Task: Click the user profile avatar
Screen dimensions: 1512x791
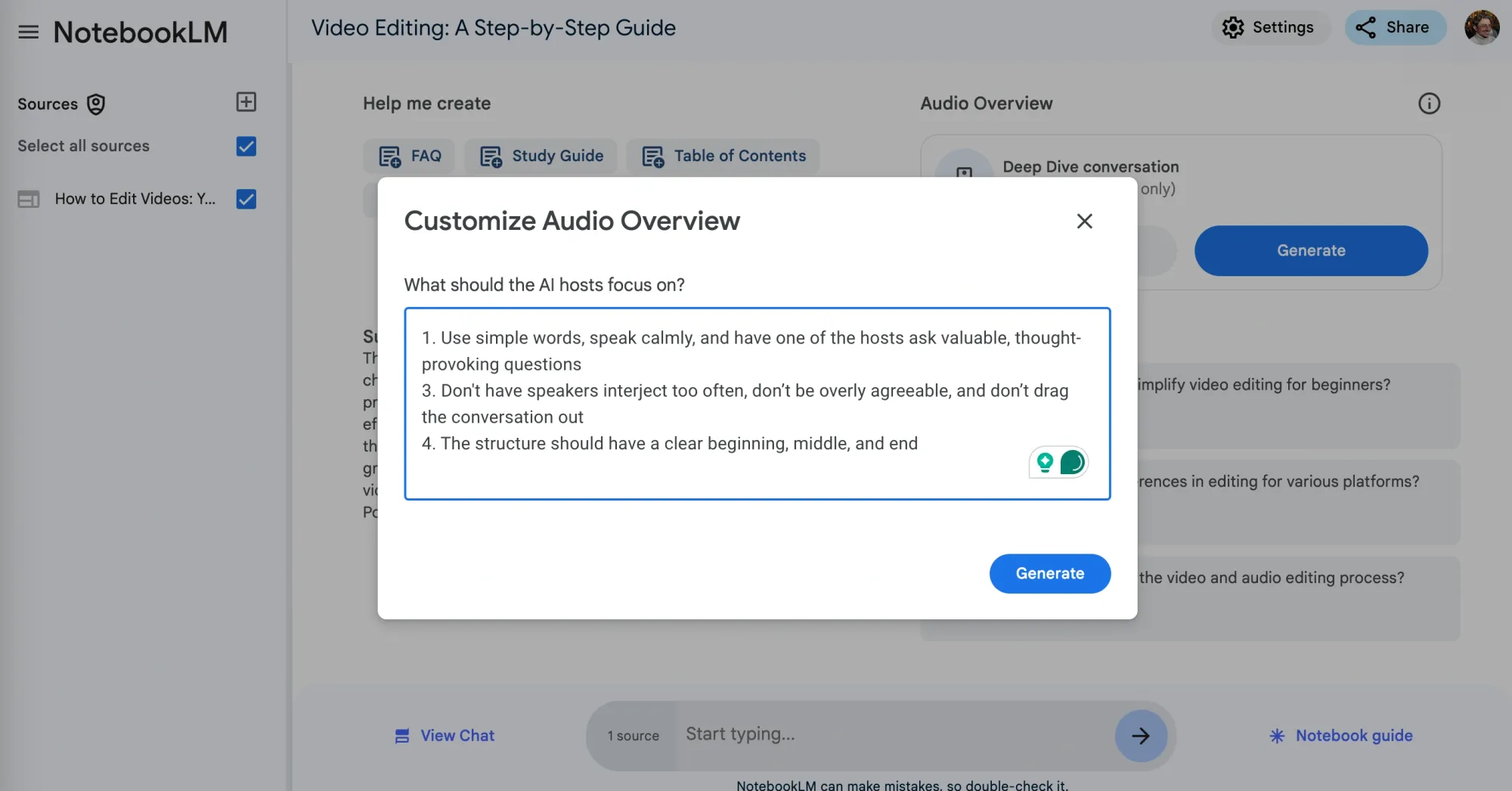Action: coord(1481,28)
